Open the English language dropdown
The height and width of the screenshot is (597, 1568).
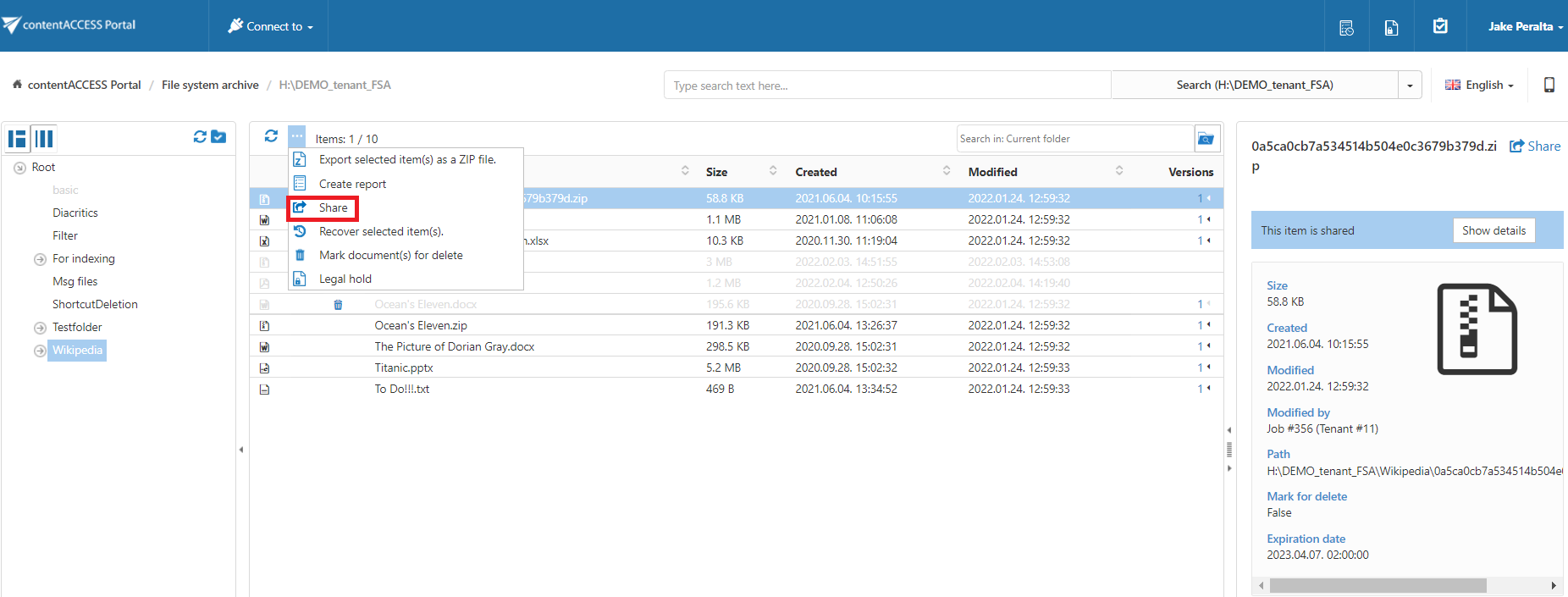[x=1479, y=85]
